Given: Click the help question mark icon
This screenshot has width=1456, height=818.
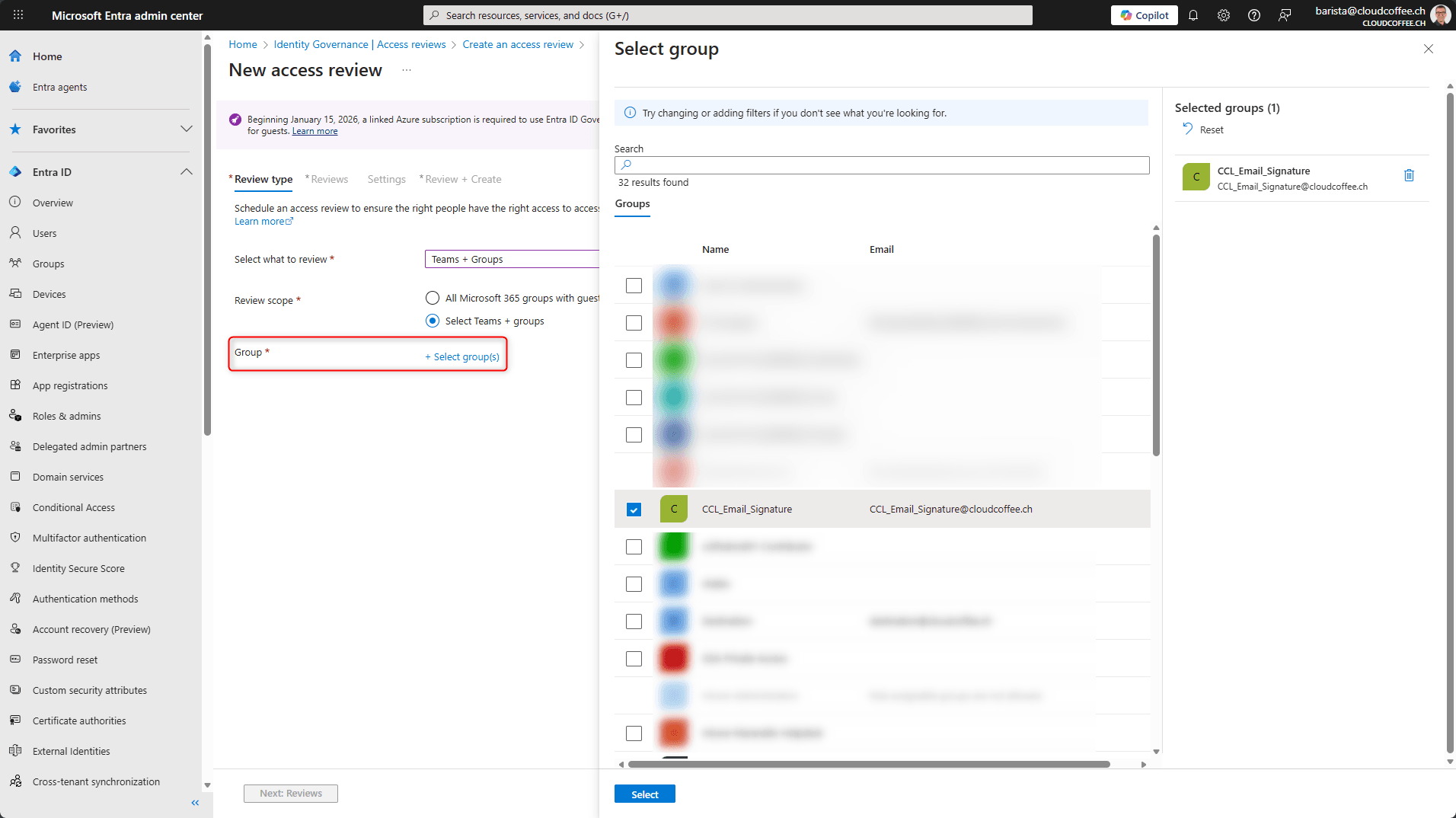Looking at the screenshot, I should (1254, 15).
